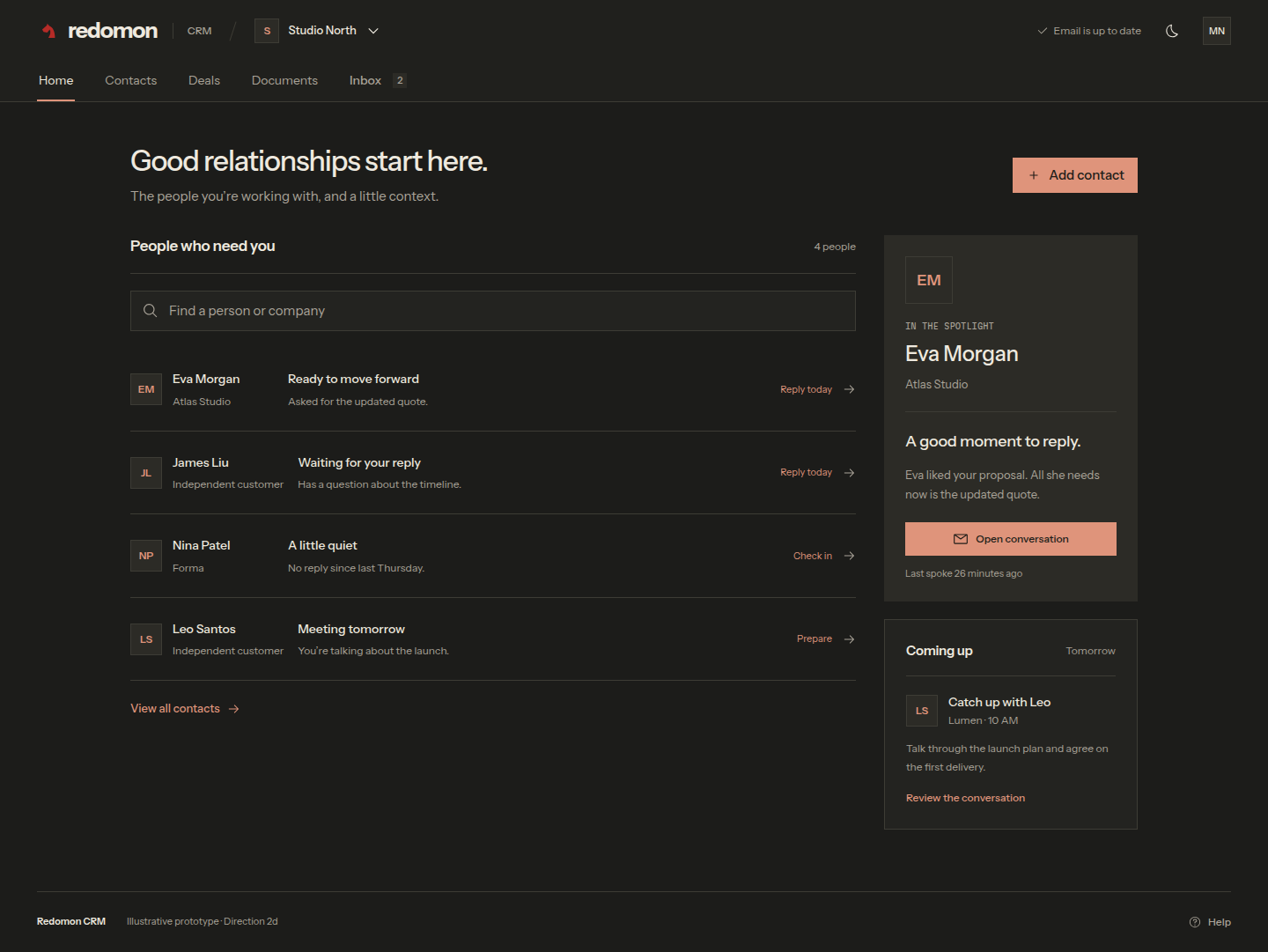Click Prepare for Leo Santos
The width and height of the screenshot is (1268, 952).
[815, 639]
